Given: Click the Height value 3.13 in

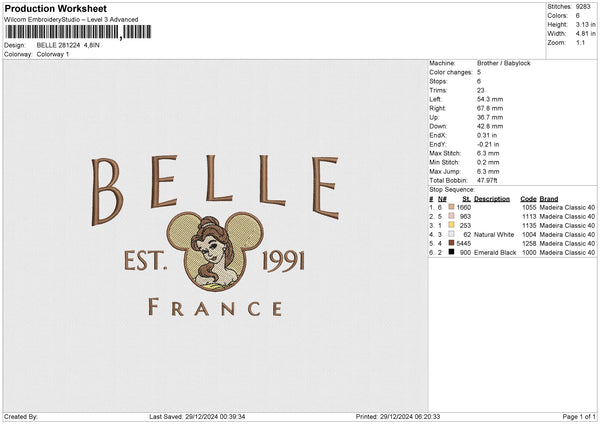Looking at the screenshot, I should [585, 24].
